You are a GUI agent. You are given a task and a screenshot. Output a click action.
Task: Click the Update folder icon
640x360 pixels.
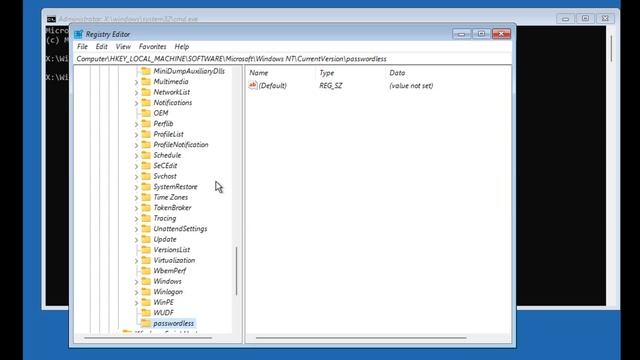[146, 239]
